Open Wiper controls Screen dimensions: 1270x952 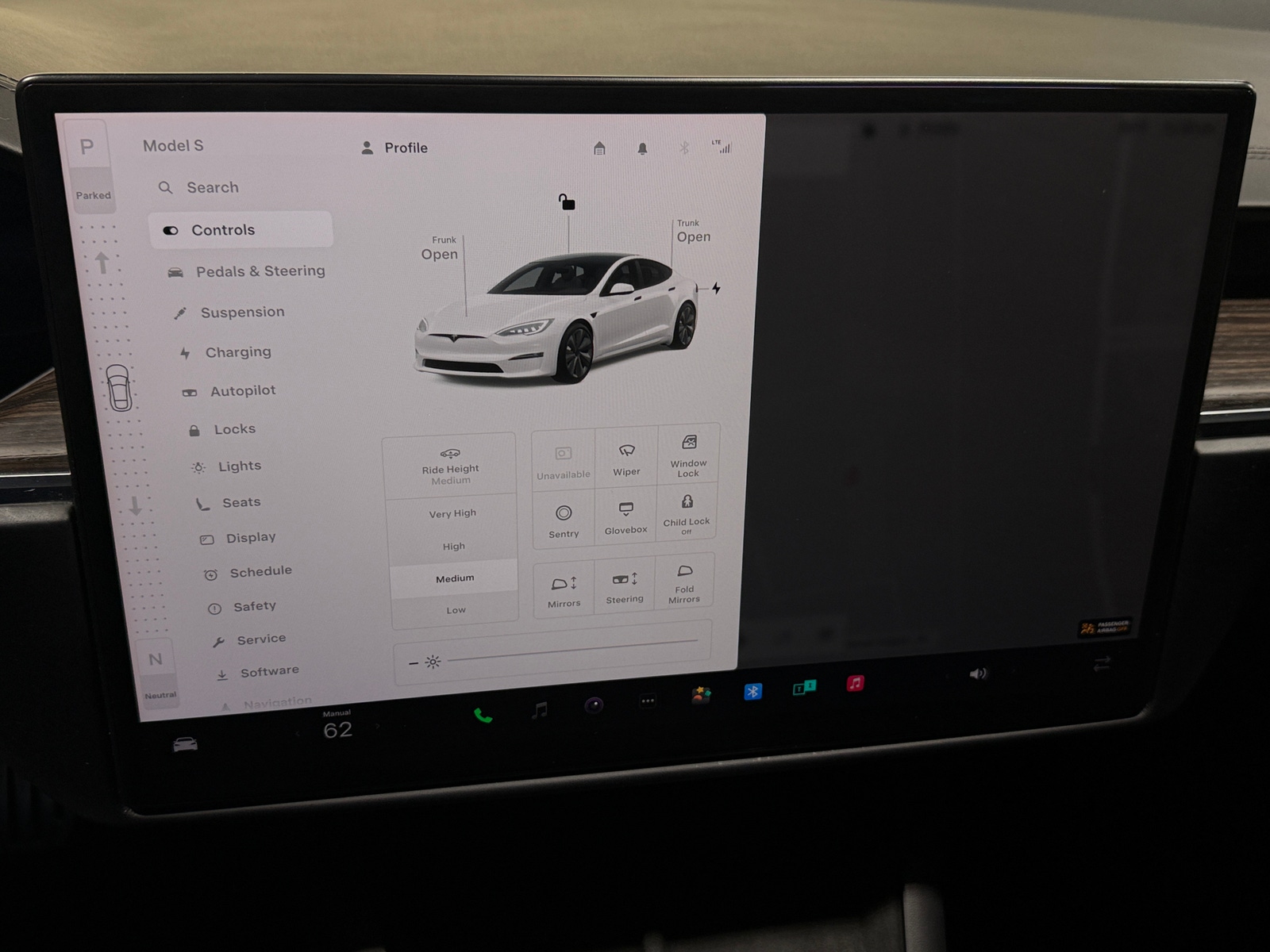pos(625,459)
